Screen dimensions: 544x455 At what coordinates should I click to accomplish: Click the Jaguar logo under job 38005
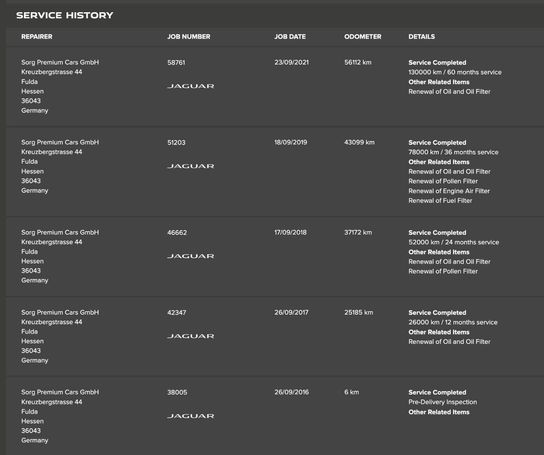click(190, 416)
